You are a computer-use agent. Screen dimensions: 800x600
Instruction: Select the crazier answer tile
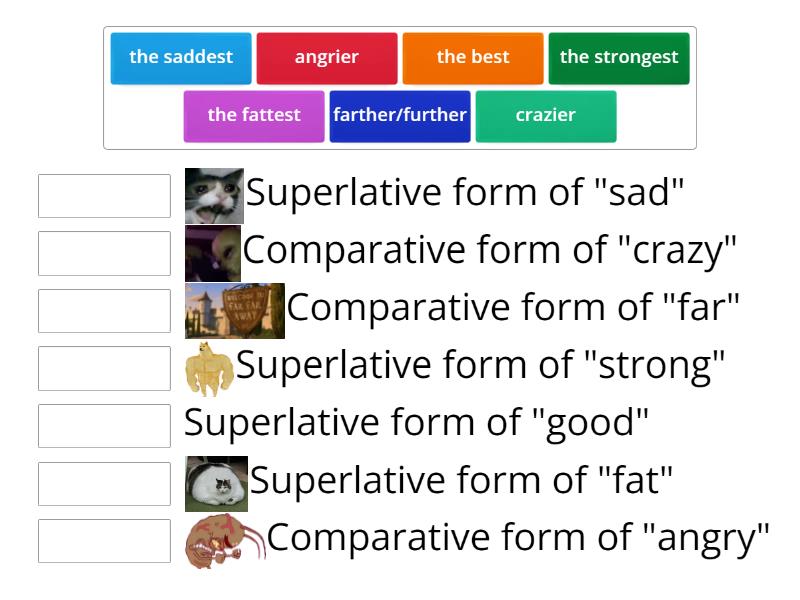(546, 115)
